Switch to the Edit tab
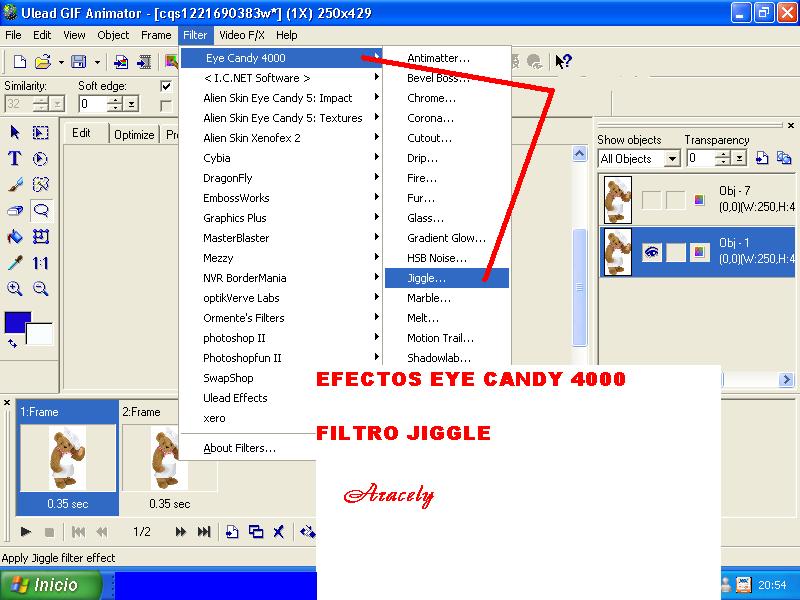Screen dimensions: 800x600 click(x=81, y=133)
